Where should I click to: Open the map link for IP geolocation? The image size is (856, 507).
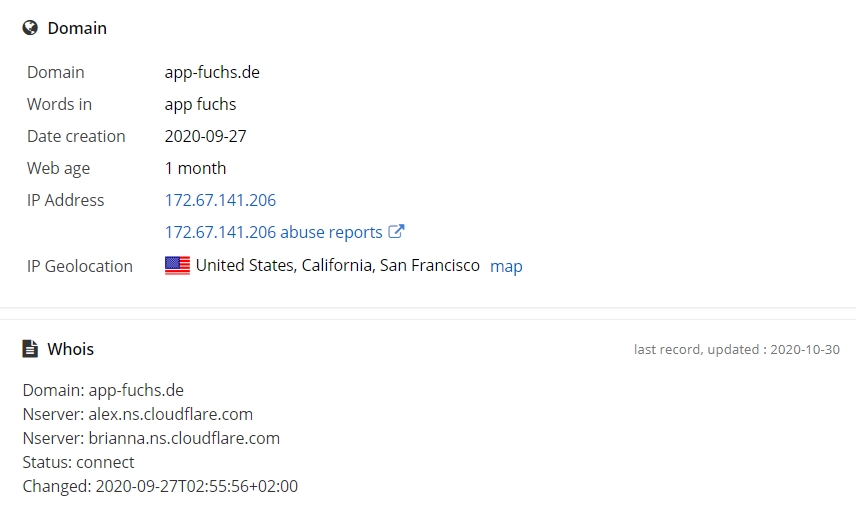(x=506, y=266)
